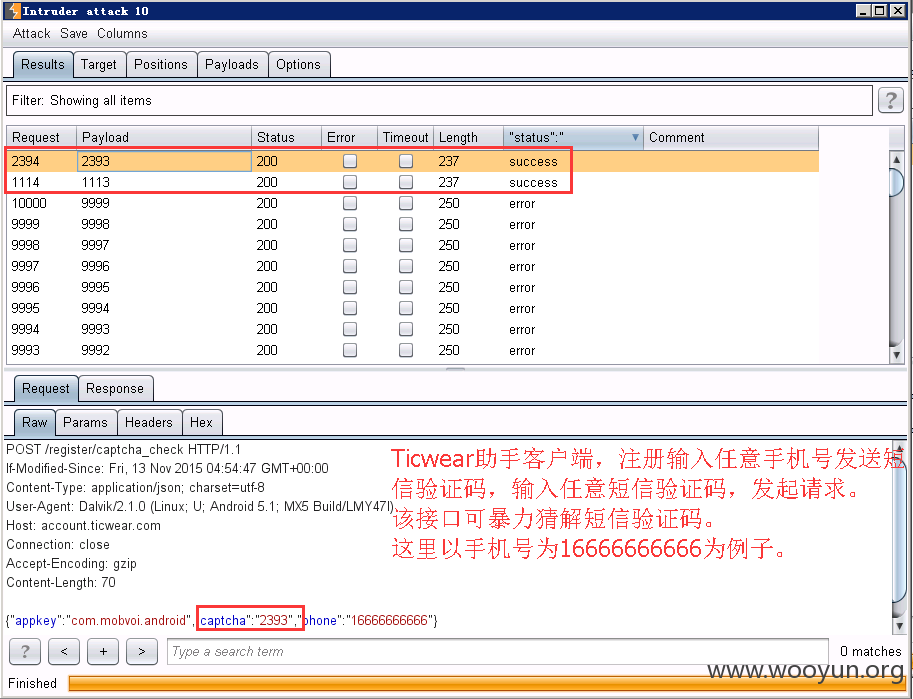Click the Content-Length: 70 header line

click(61, 582)
